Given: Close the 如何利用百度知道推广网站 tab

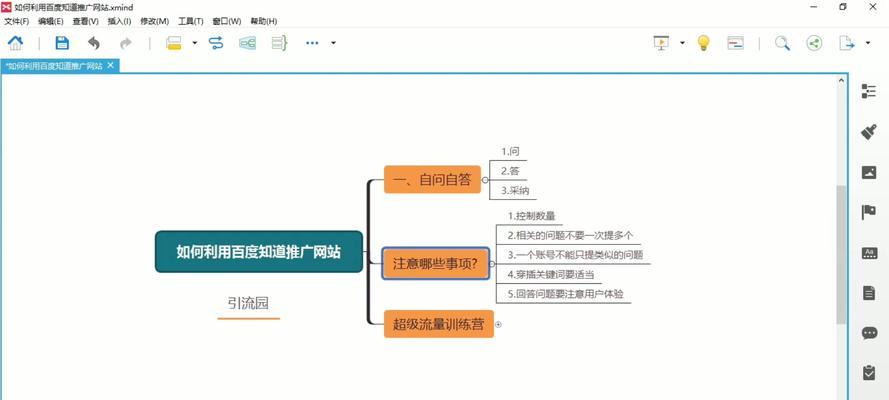Looking at the screenshot, I should [111, 65].
